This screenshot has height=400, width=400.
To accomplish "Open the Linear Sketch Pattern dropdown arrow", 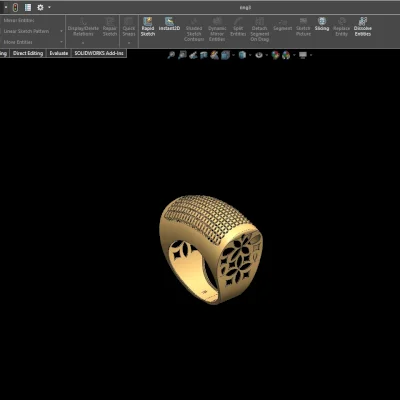I will point(61,31).
